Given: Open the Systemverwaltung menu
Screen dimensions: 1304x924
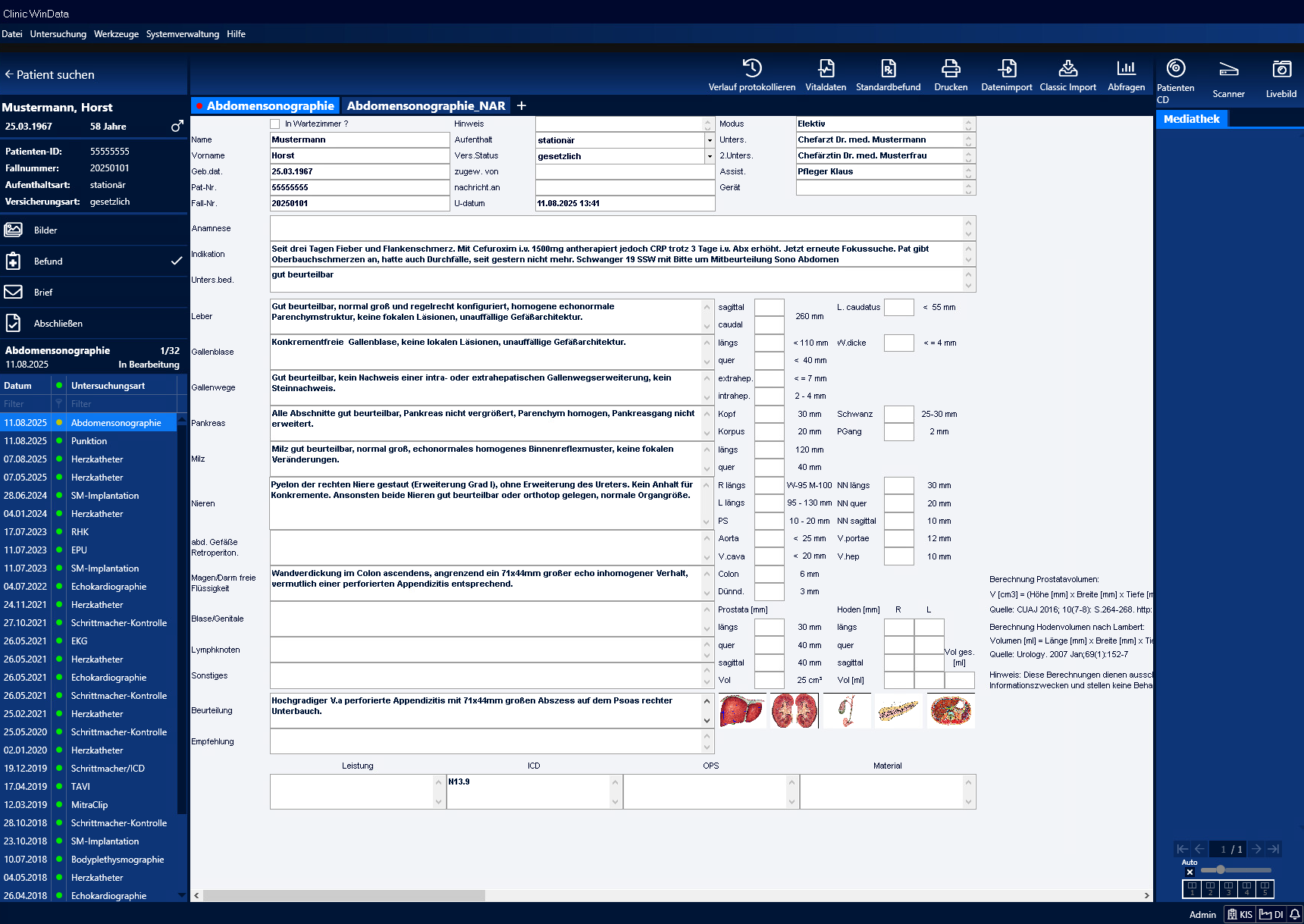Looking at the screenshot, I should click(183, 34).
